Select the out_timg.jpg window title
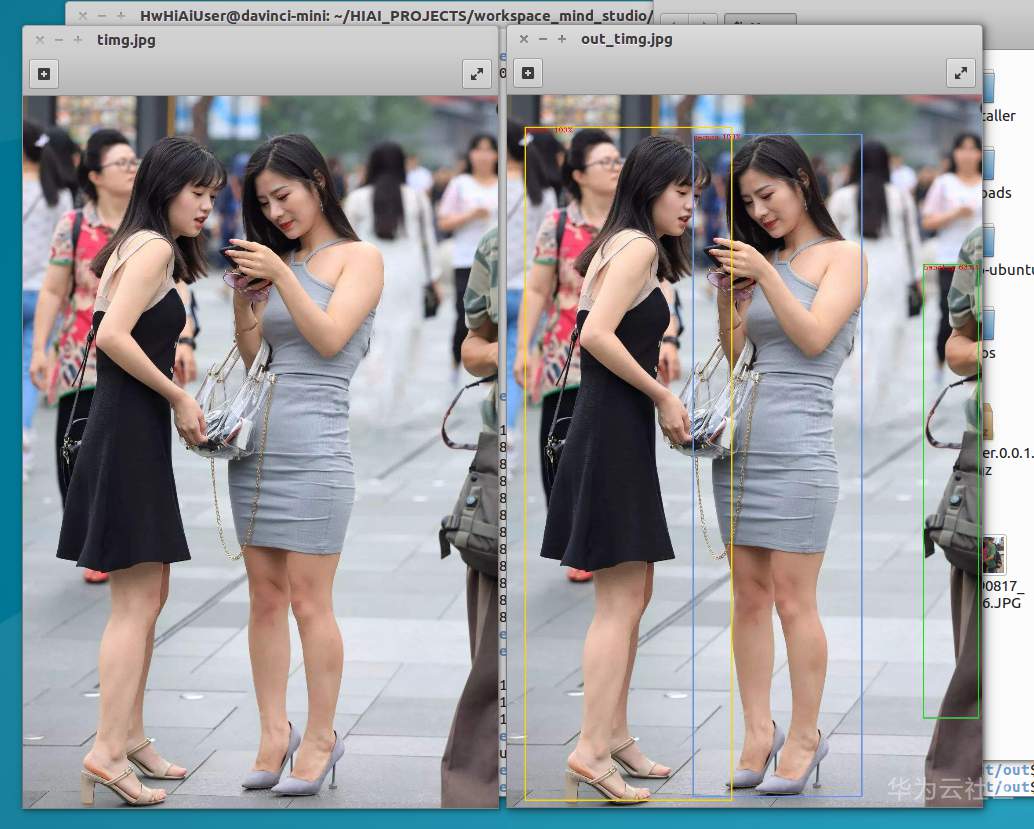 tap(626, 39)
